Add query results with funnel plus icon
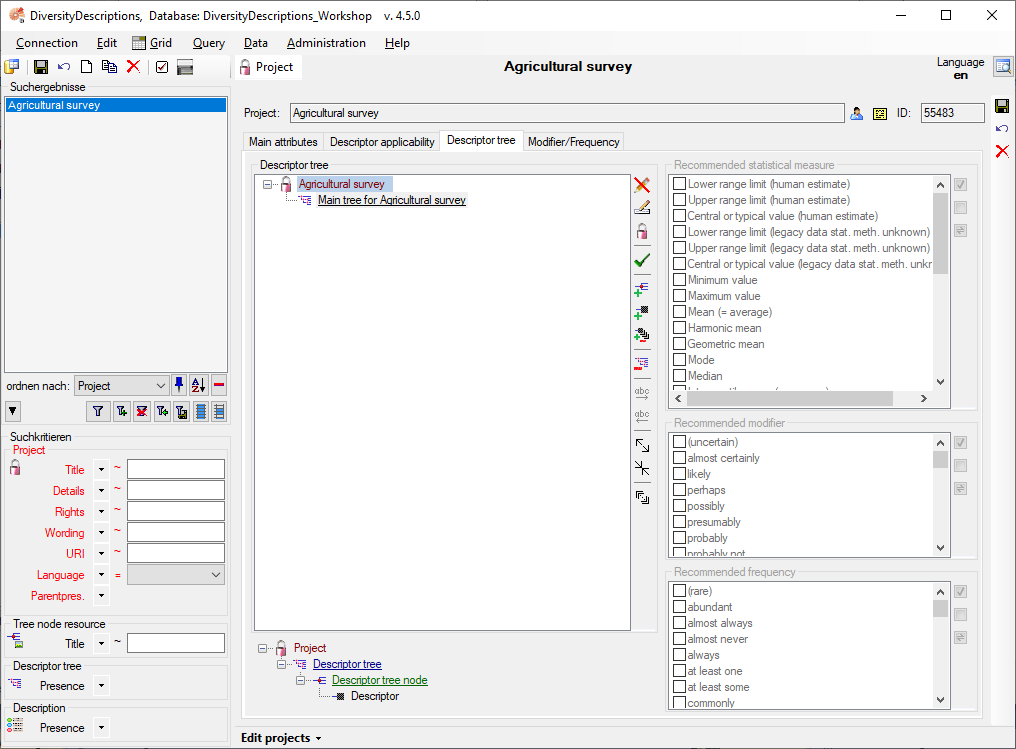 pyautogui.click(x=122, y=411)
